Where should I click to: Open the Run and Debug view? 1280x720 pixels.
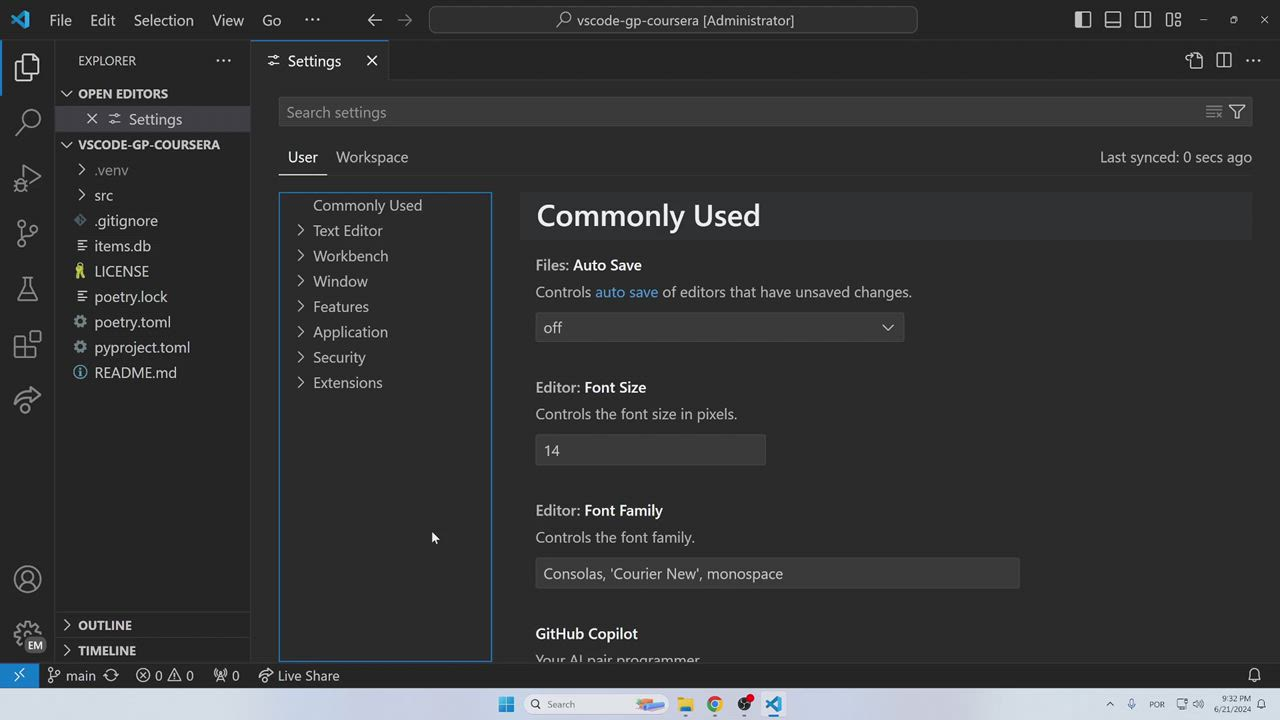(x=27, y=178)
